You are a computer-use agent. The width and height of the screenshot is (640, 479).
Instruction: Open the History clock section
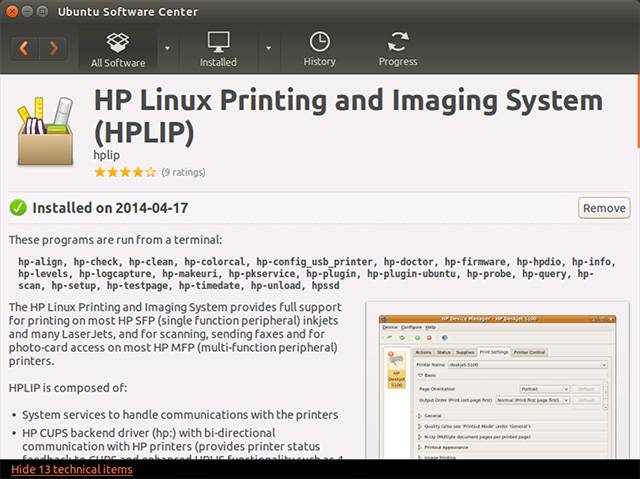click(x=320, y=50)
